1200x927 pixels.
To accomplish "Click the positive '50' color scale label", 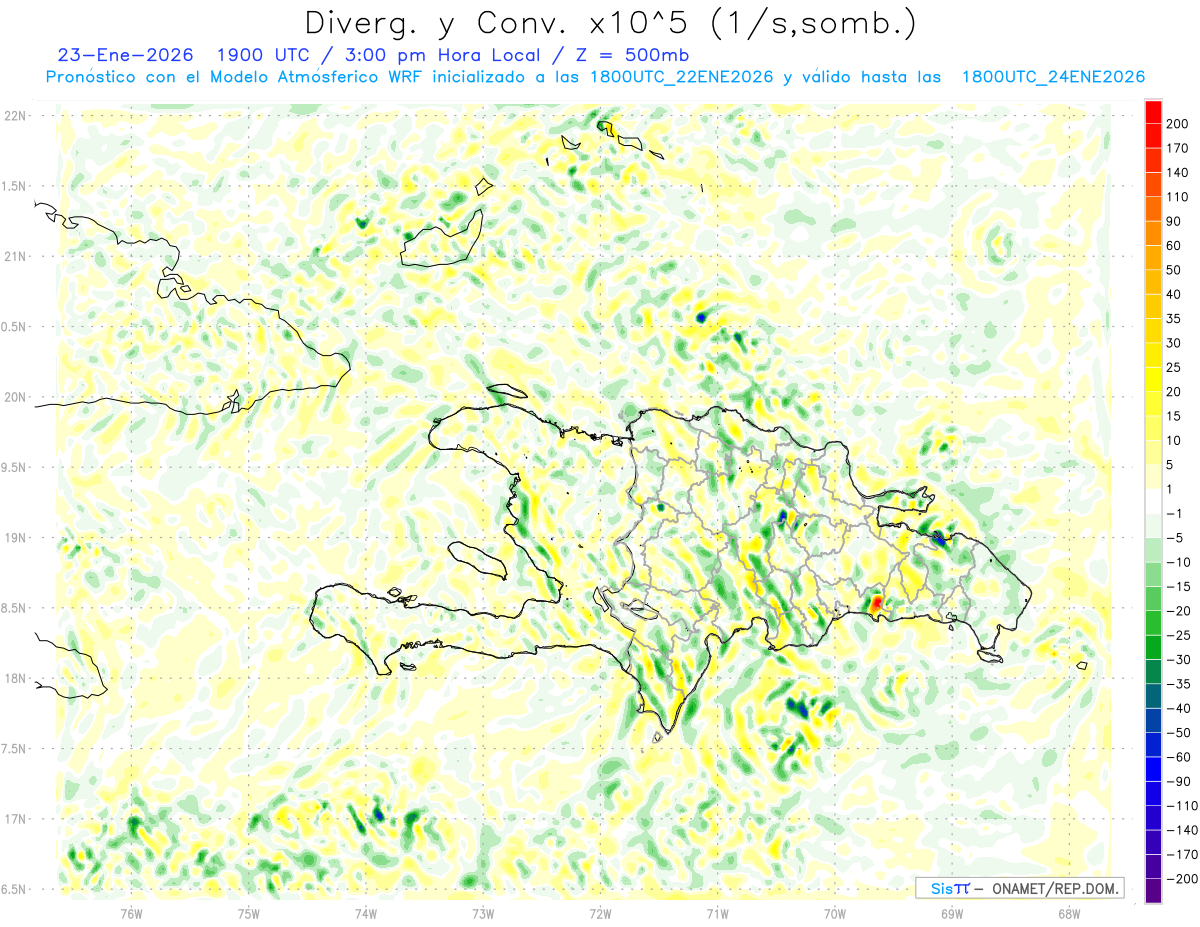I will (x=1174, y=270).
